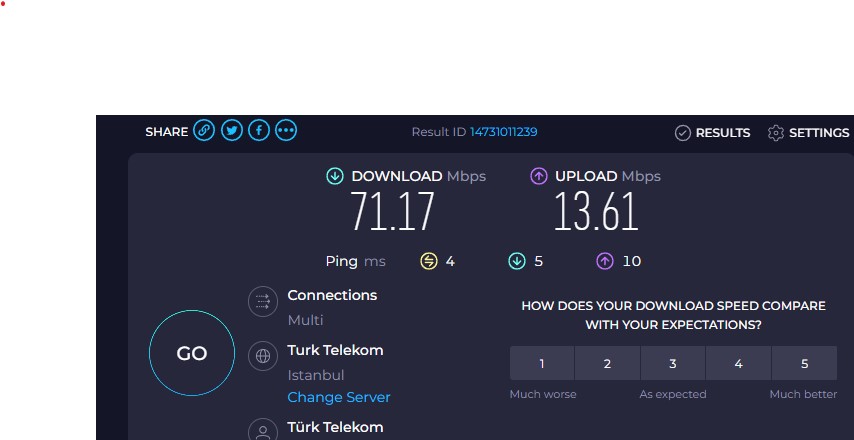Click the results checkmark icon
The width and height of the screenshot is (854, 440).
pyautogui.click(x=682, y=133)
